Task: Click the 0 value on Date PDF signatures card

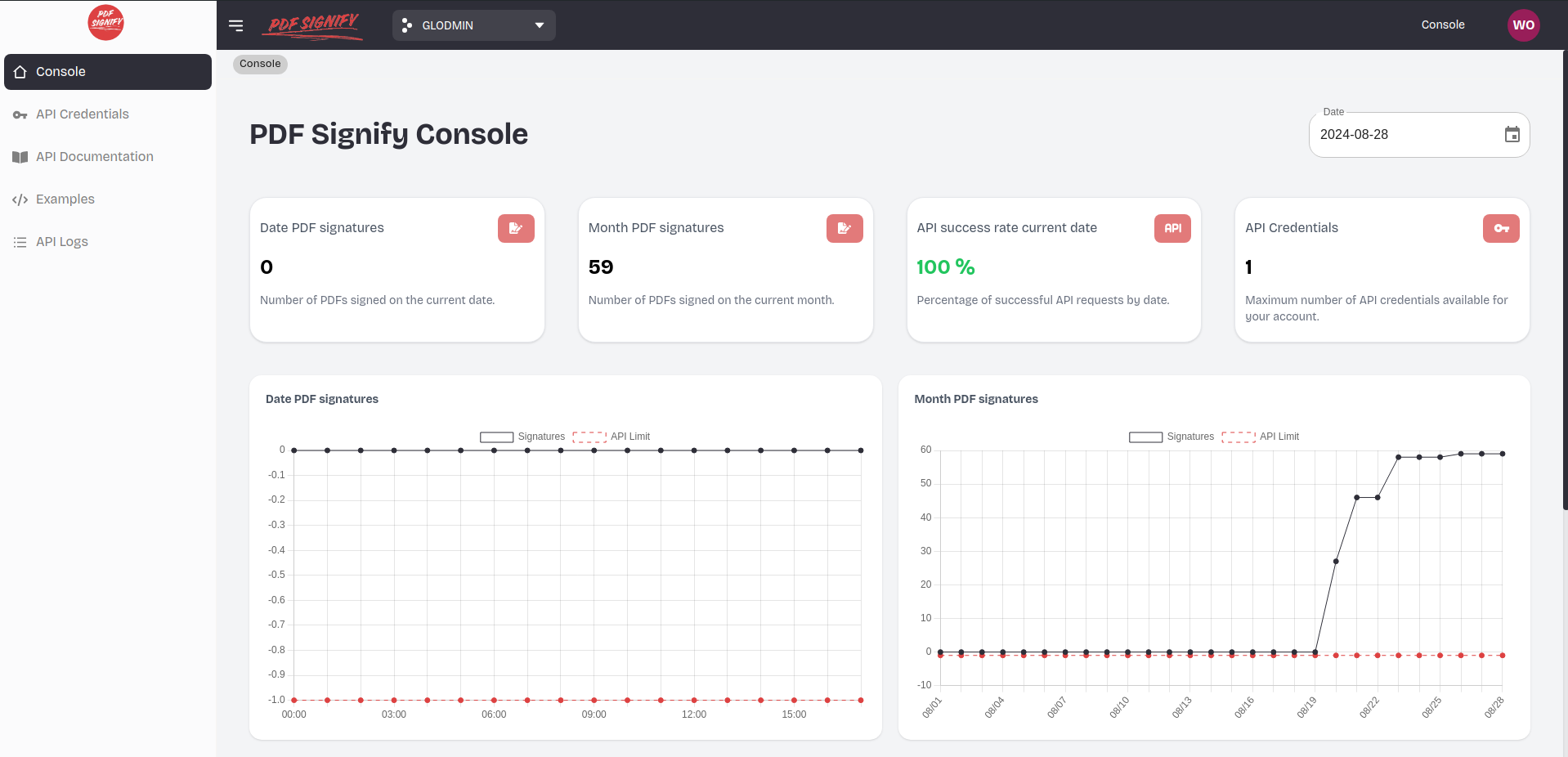Action: (267, 267)
